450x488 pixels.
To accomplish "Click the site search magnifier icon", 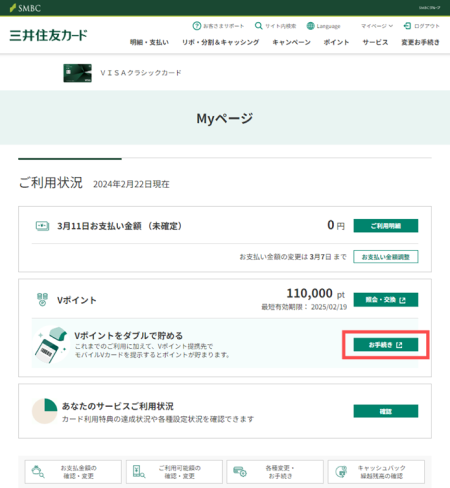I will point(258,26).
